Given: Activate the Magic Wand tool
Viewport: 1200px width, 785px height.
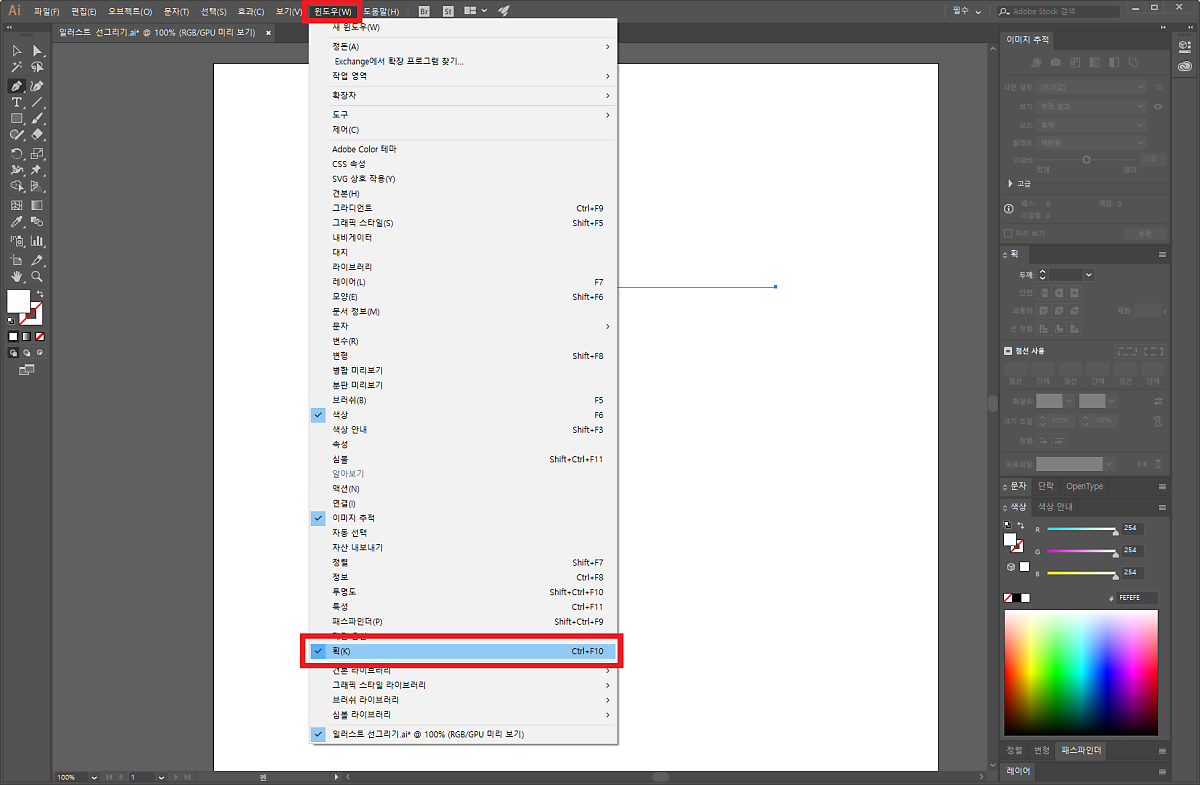Looking at the screenshot, I should point(17,66).
